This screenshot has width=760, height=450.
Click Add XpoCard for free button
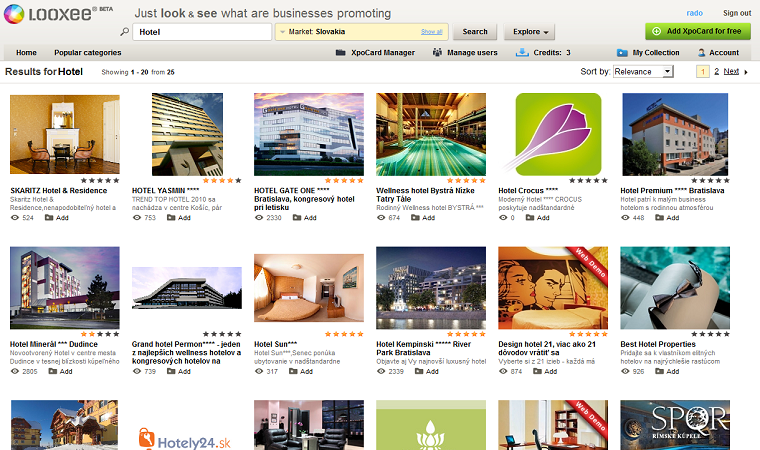pos(697,32)
